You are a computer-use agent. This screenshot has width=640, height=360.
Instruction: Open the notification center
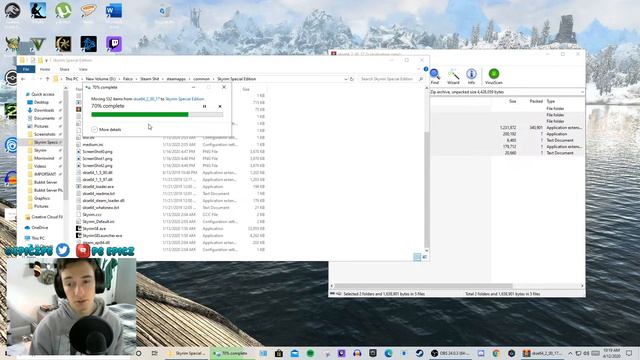click(629, 353)
